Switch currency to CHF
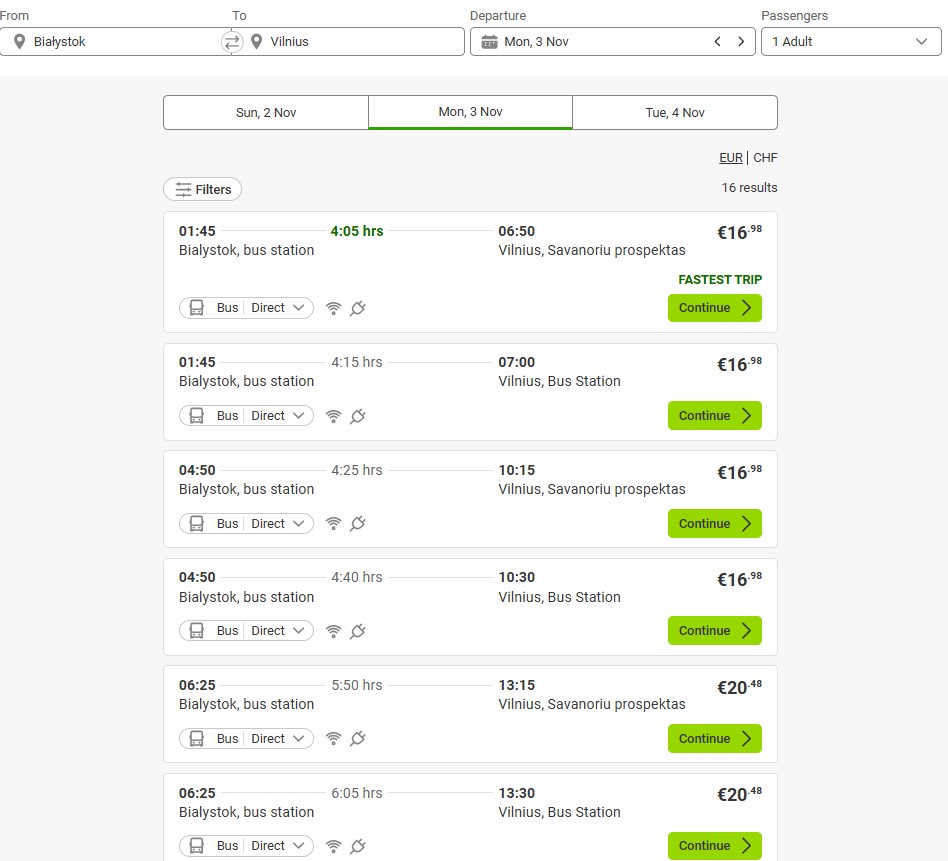948x861 pixels. (765, 158)
